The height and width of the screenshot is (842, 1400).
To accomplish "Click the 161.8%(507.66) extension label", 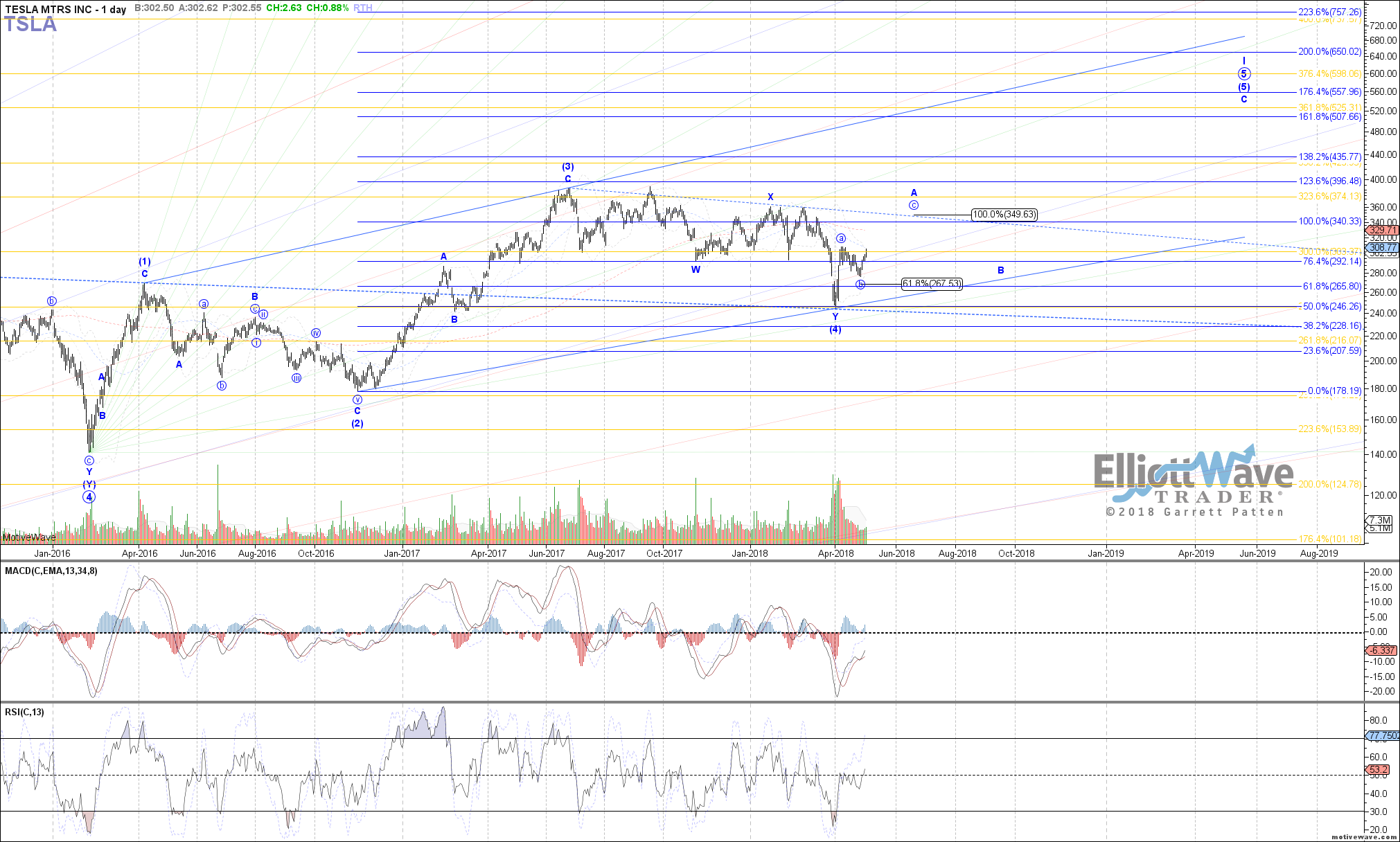I will [x=1330, y=116].
